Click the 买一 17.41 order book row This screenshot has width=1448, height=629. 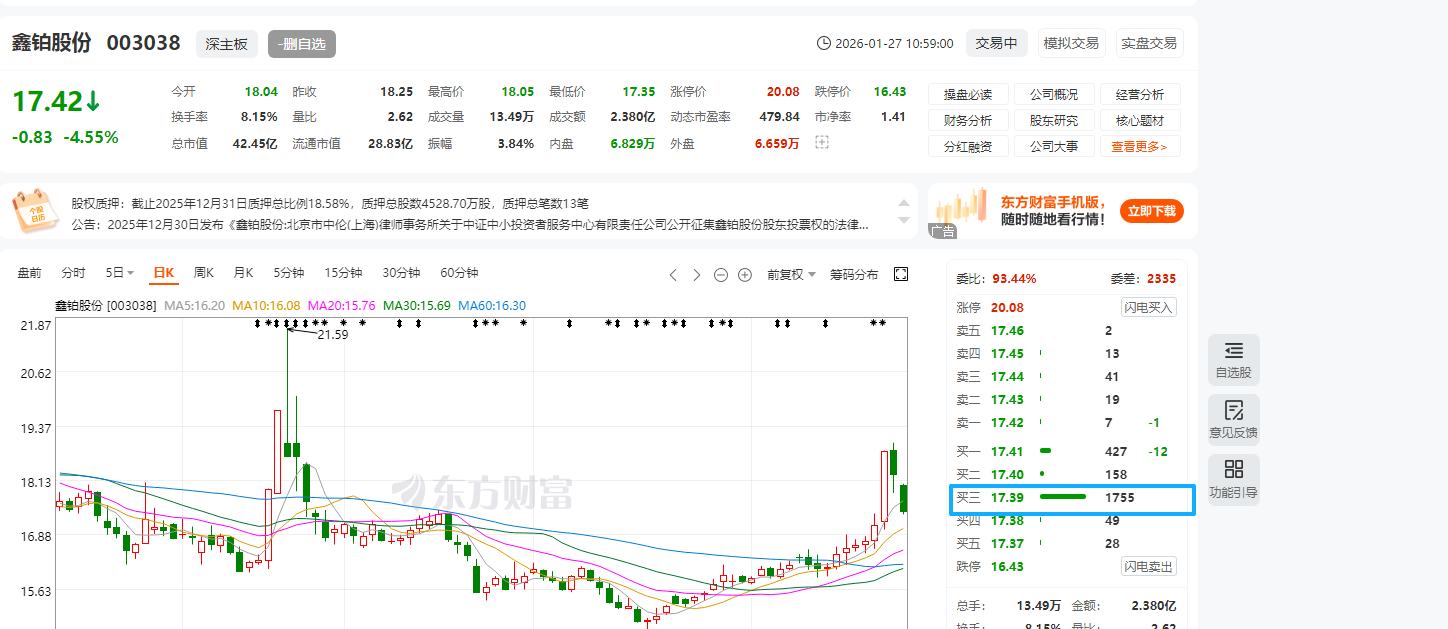point(1066,451)
